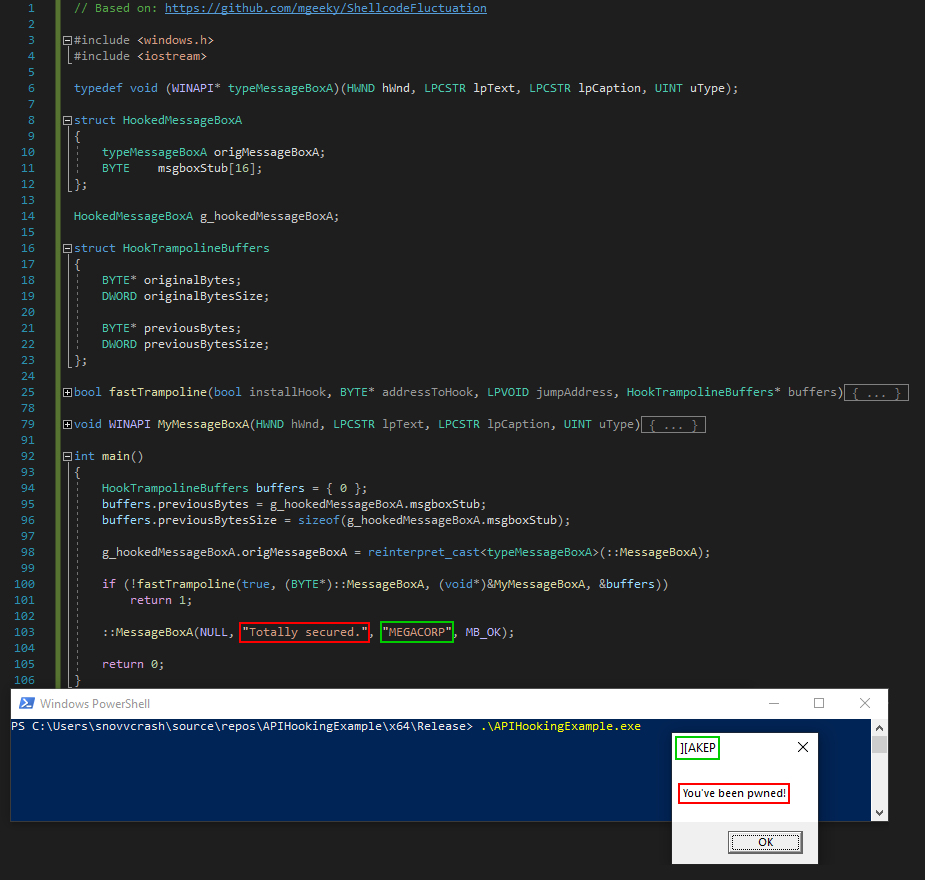Collapse the #include block fold marker
Screen dimensions: 925x880
(x=66, y=40)
